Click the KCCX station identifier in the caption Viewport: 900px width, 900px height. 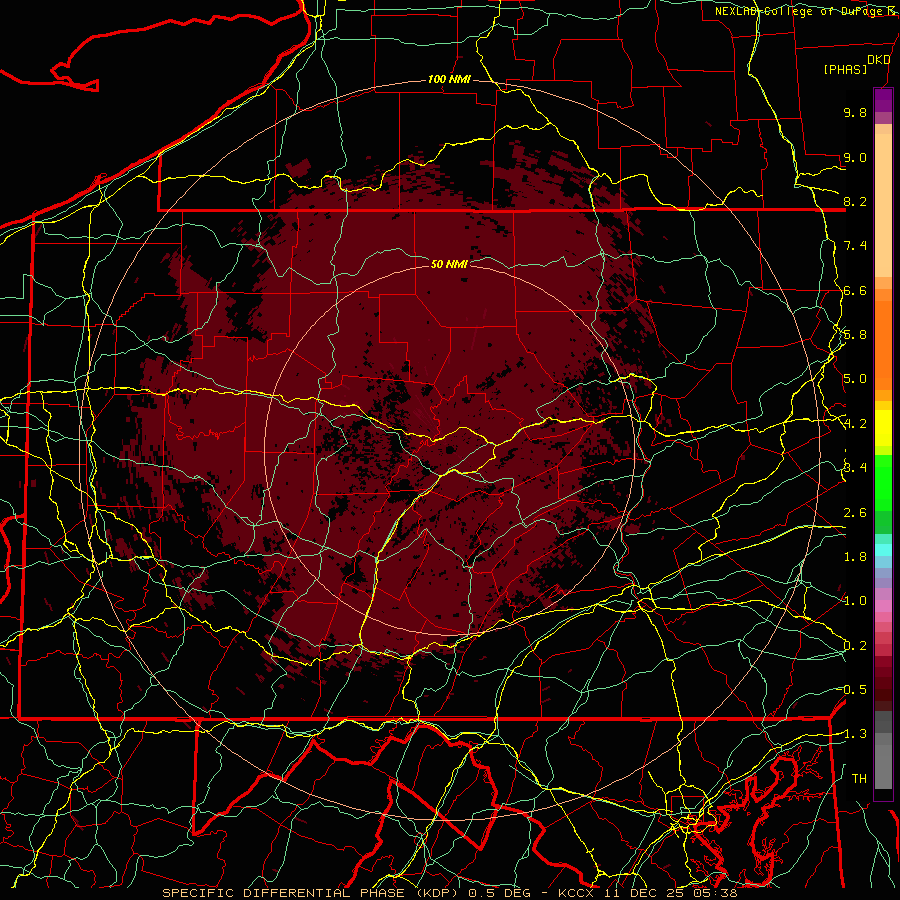(x=574, y=893)
